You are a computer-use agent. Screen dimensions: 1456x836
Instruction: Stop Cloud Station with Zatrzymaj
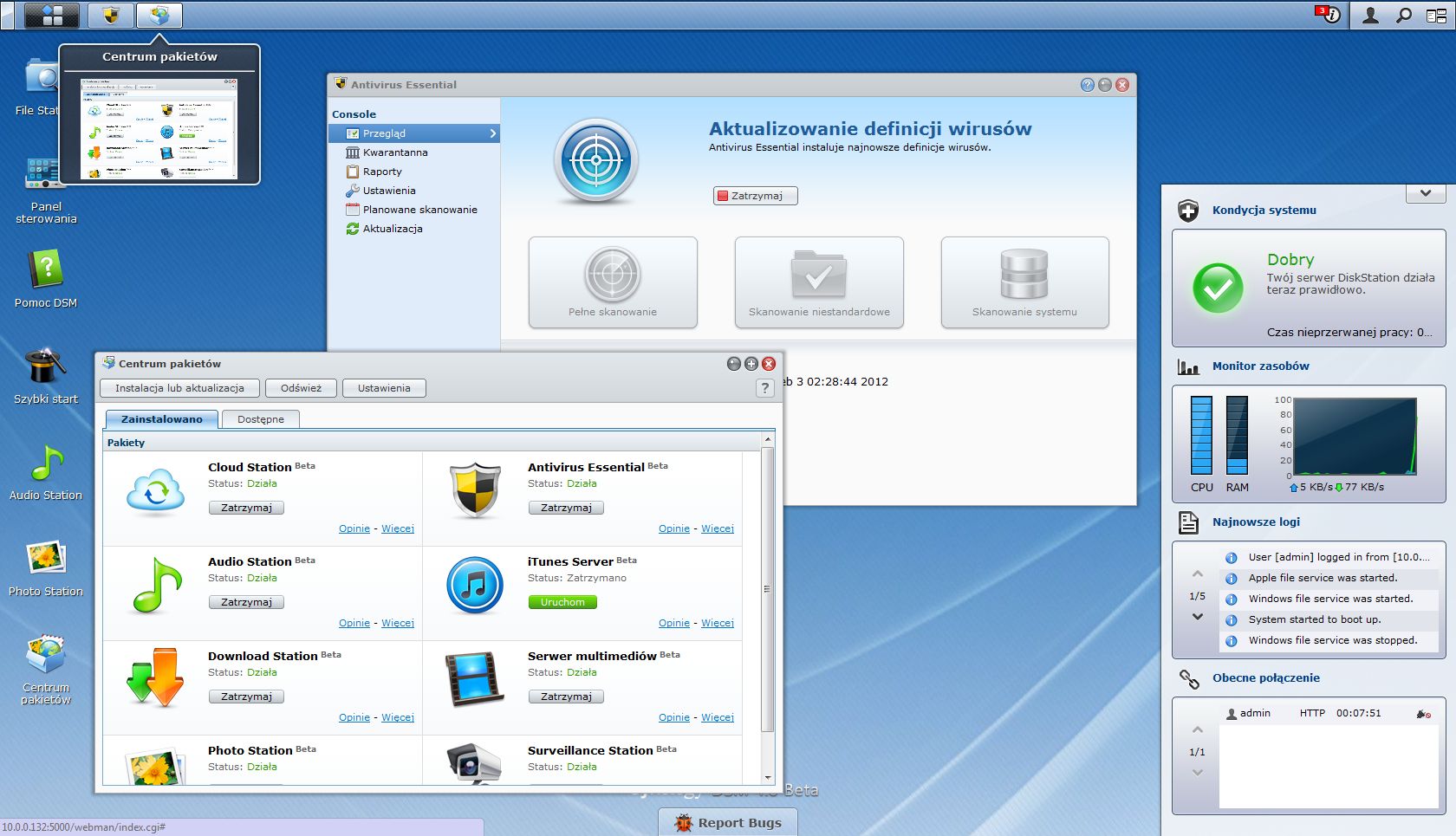point(246,508)
